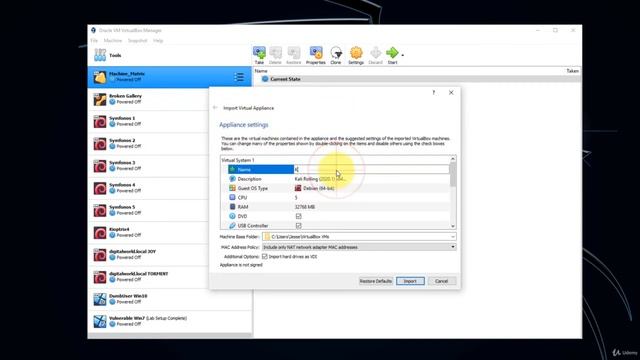Click the Clone toolbar icon
The image size is (640, 360).
336,53
